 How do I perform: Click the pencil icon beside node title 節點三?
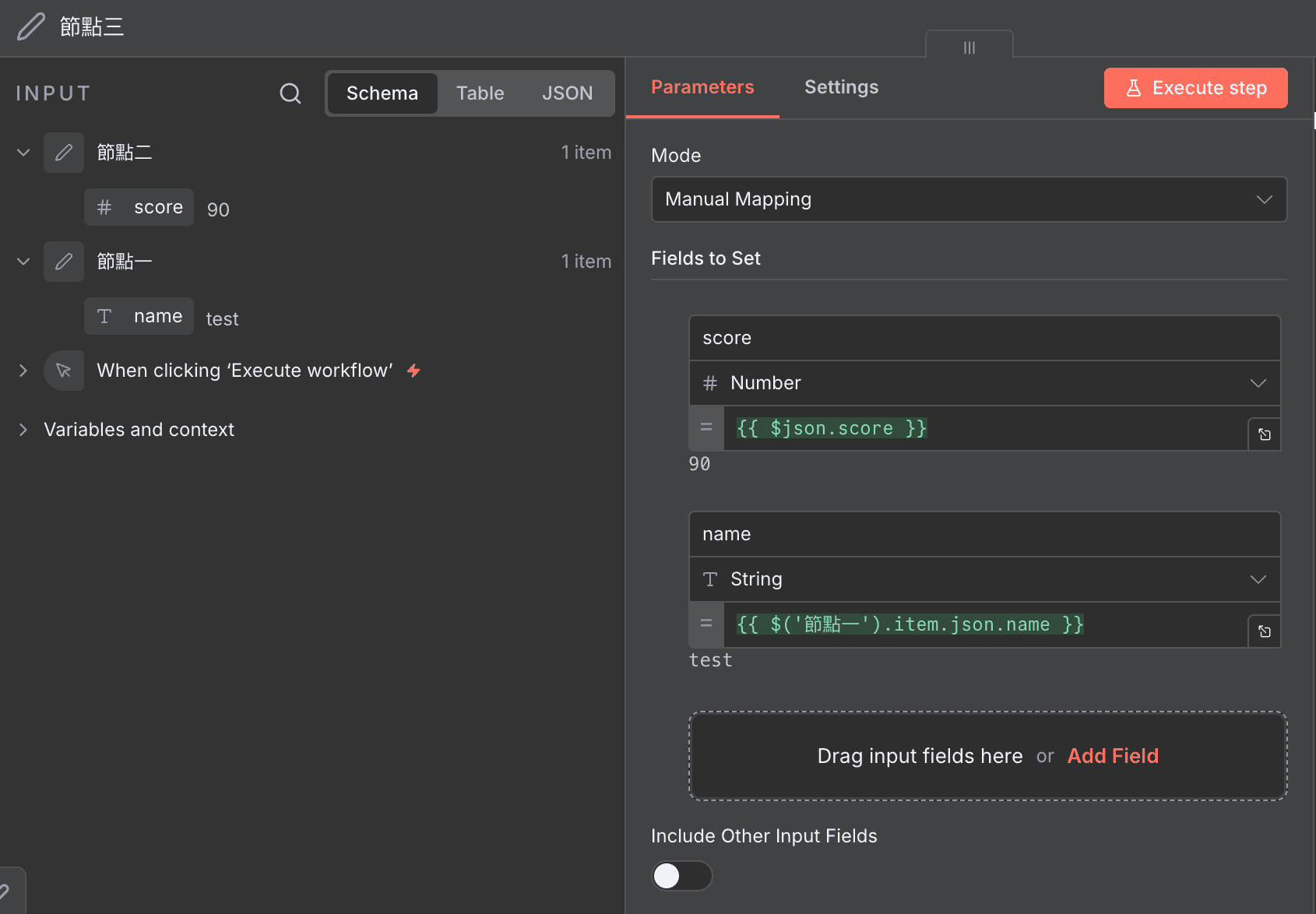31,26
